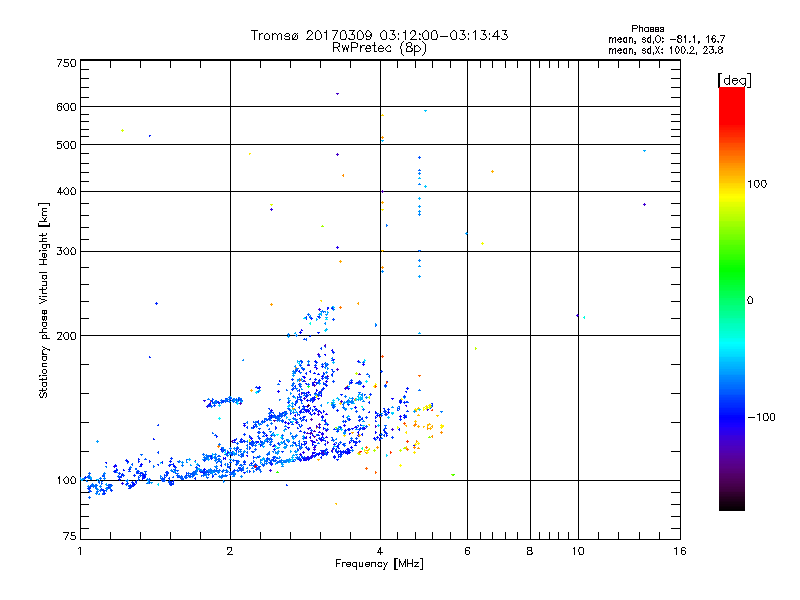Screen dimensions: 800x600
Task: Click x-axis tick label '16'
Action: [x=680, y=551]
